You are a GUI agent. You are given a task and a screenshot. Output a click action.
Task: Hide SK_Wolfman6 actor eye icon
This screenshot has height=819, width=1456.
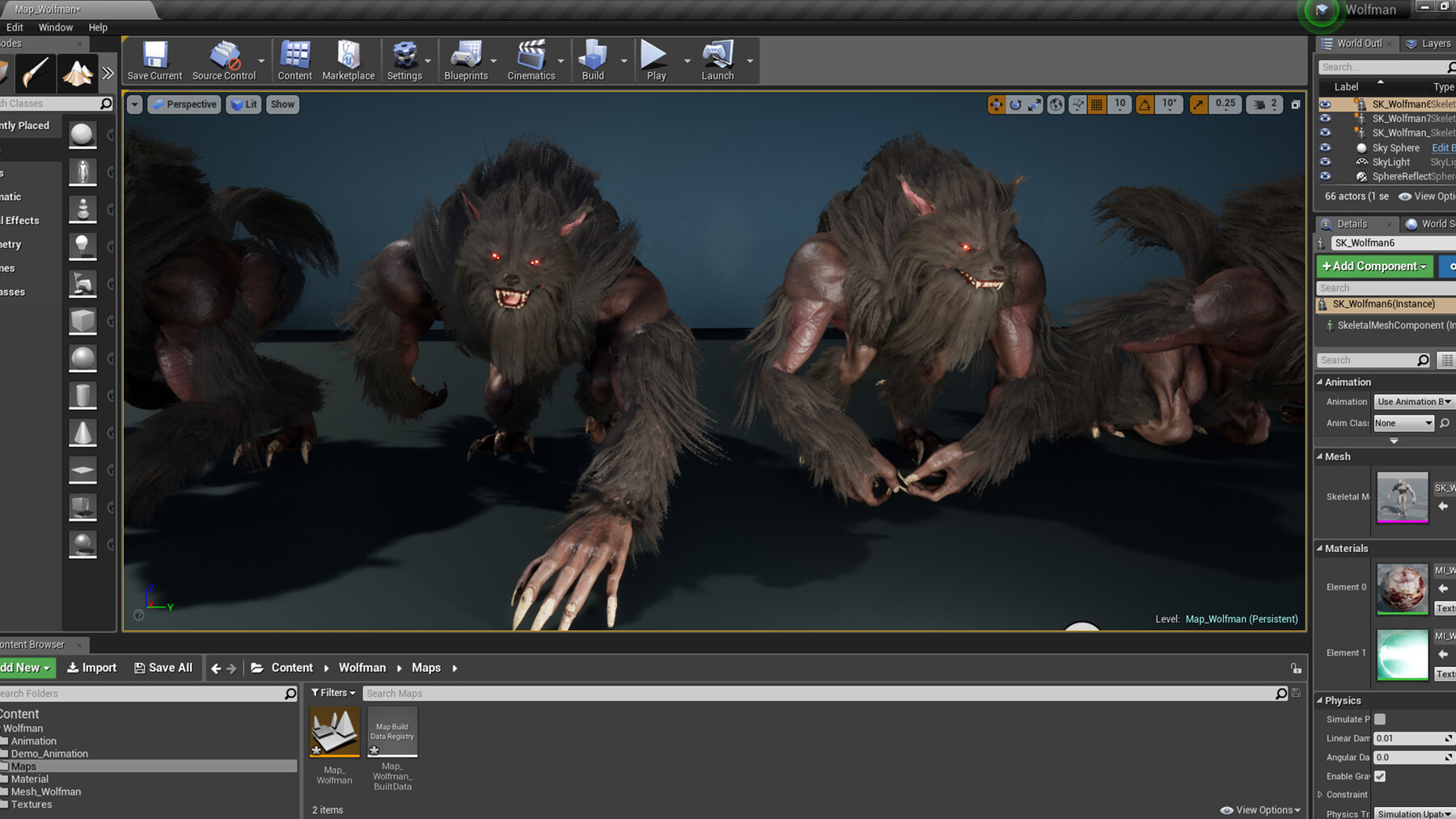pos(1325,104)
